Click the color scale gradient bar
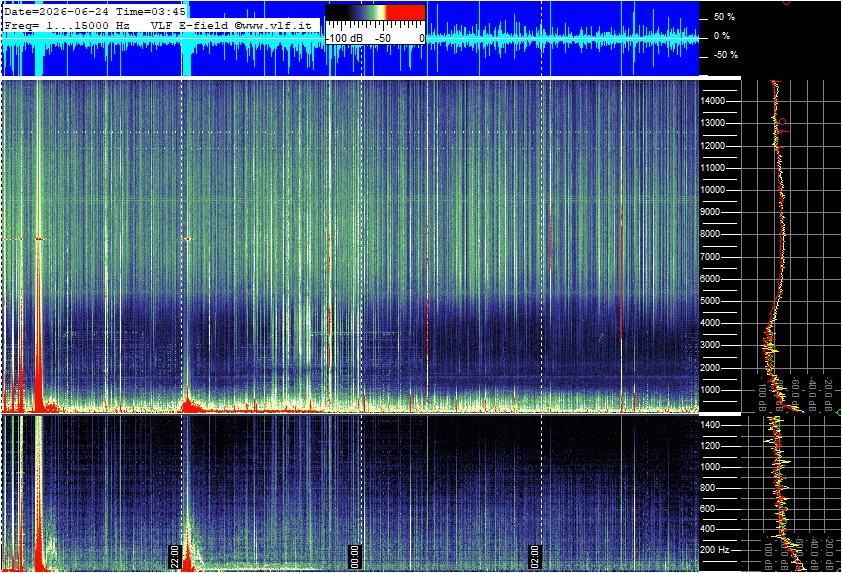Screen dimensions: 842x573 375,13
